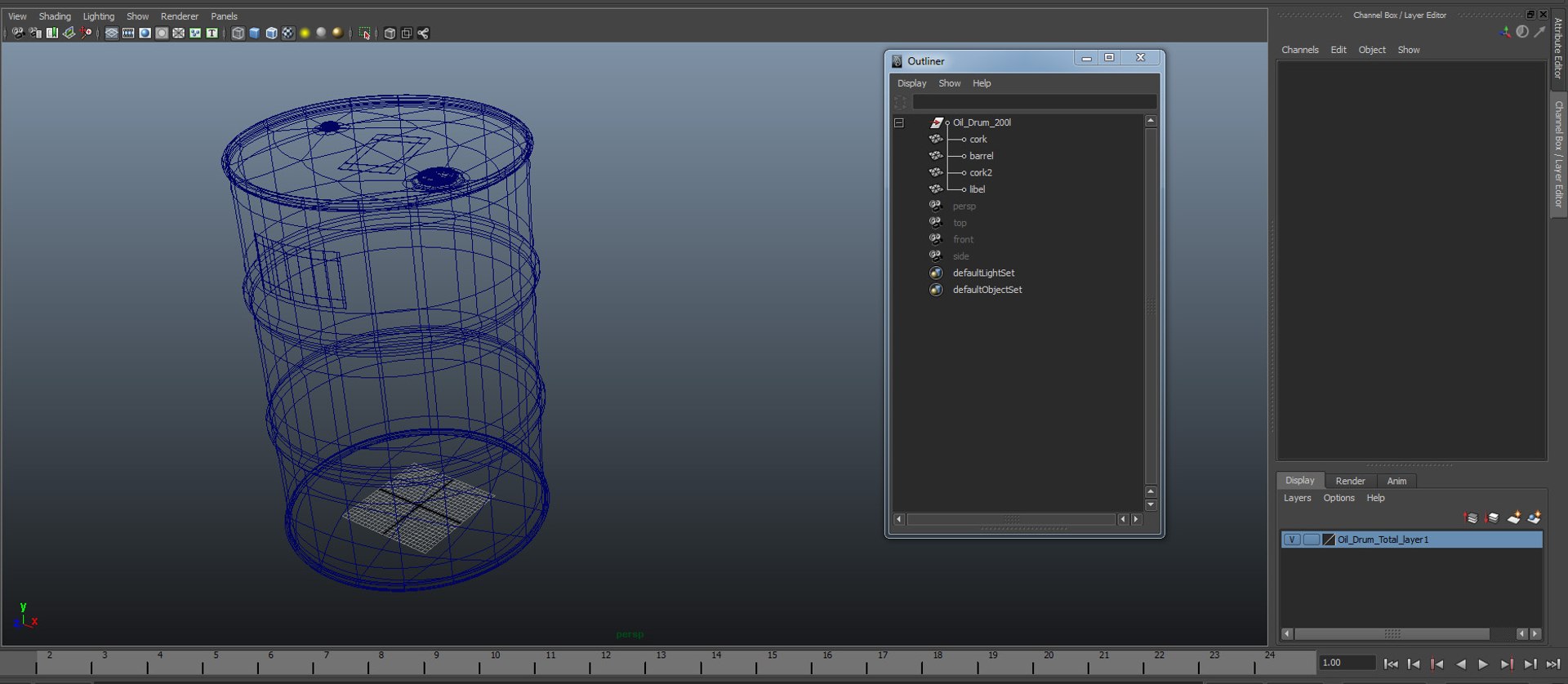This screenshot has width=1568, height=684.
Task: Open the Outliner Show menu
Action: click(x=949, y=83)
